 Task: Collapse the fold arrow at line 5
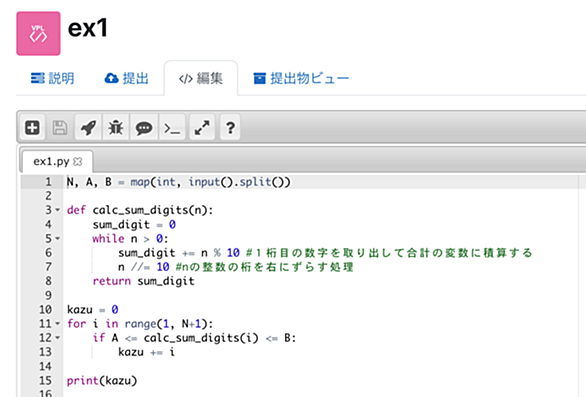pos(58,238)
